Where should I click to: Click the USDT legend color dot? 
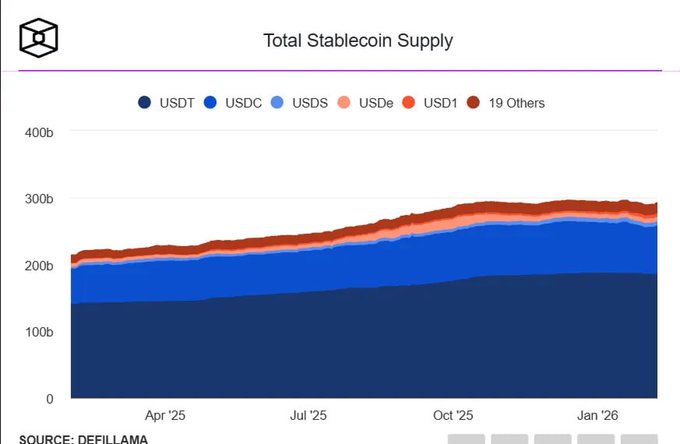click(x=145, y=103)
